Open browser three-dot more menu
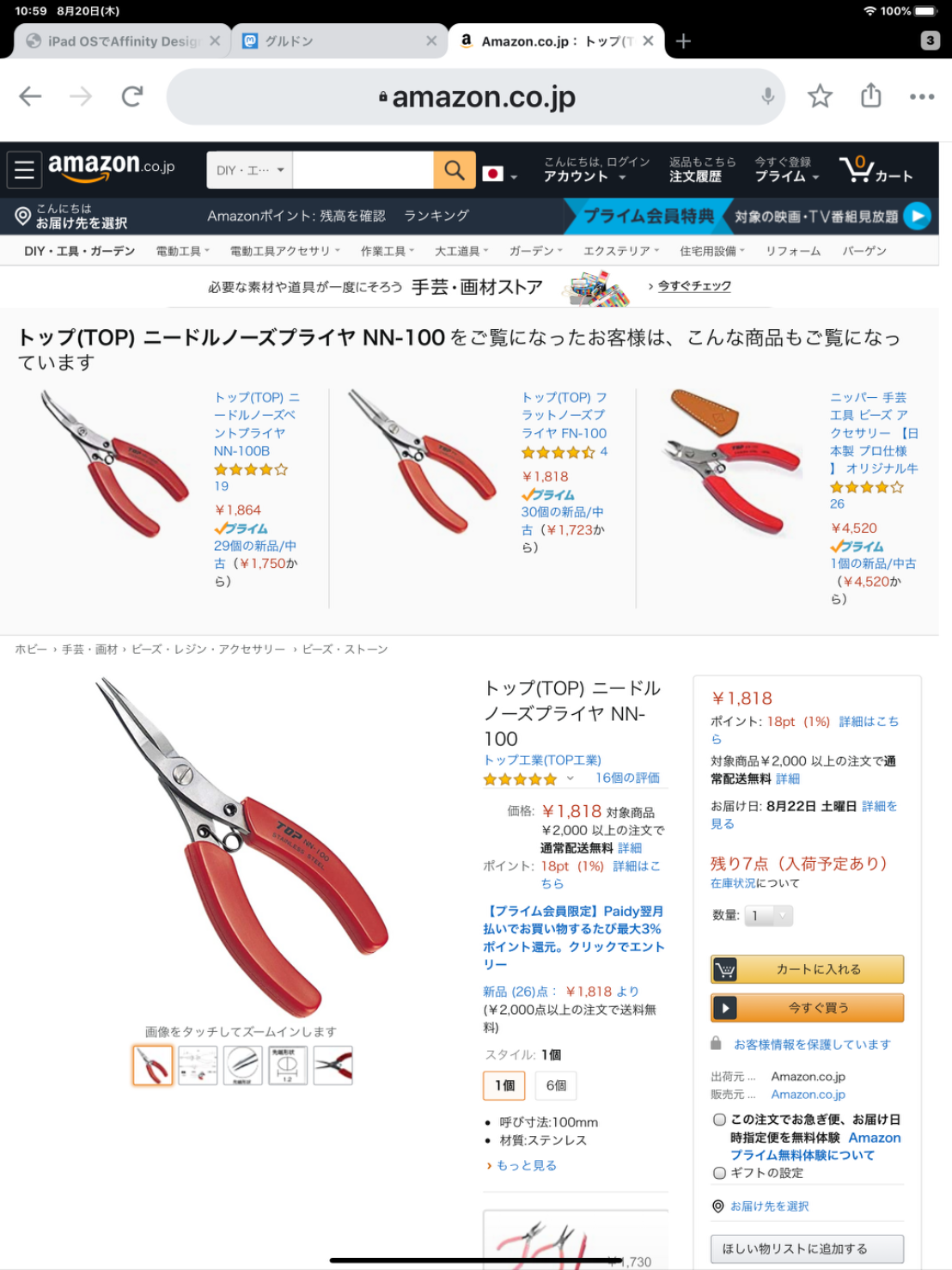This screenshot has width=952, height=1270. click(922, 96)
